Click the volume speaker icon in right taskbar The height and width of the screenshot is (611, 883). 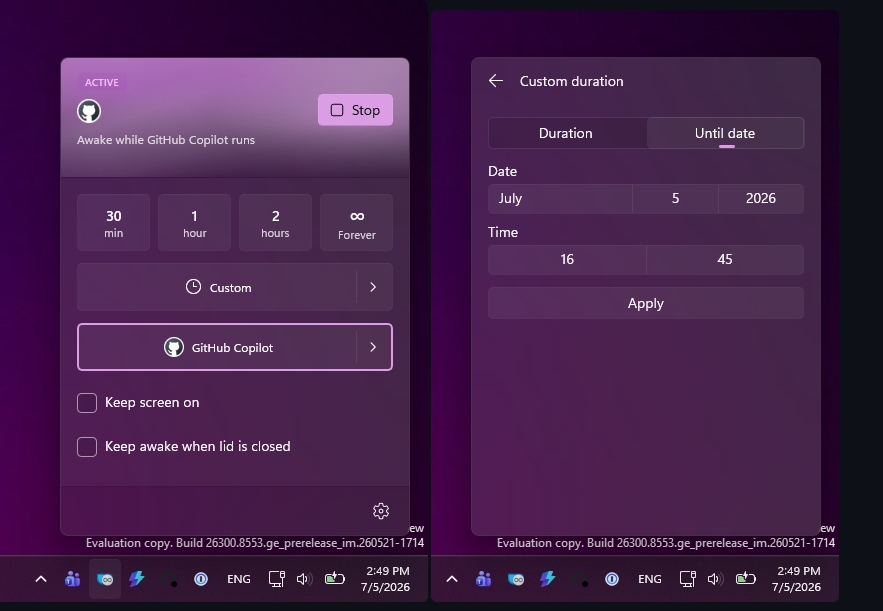point(715,579)
